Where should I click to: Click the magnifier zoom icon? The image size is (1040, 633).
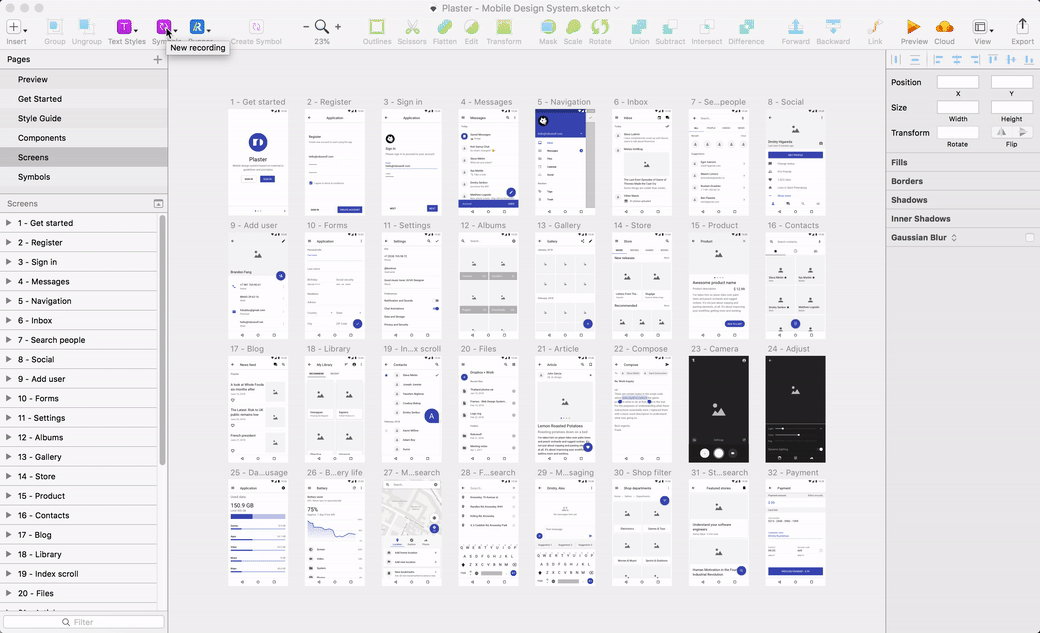[322, 27]
